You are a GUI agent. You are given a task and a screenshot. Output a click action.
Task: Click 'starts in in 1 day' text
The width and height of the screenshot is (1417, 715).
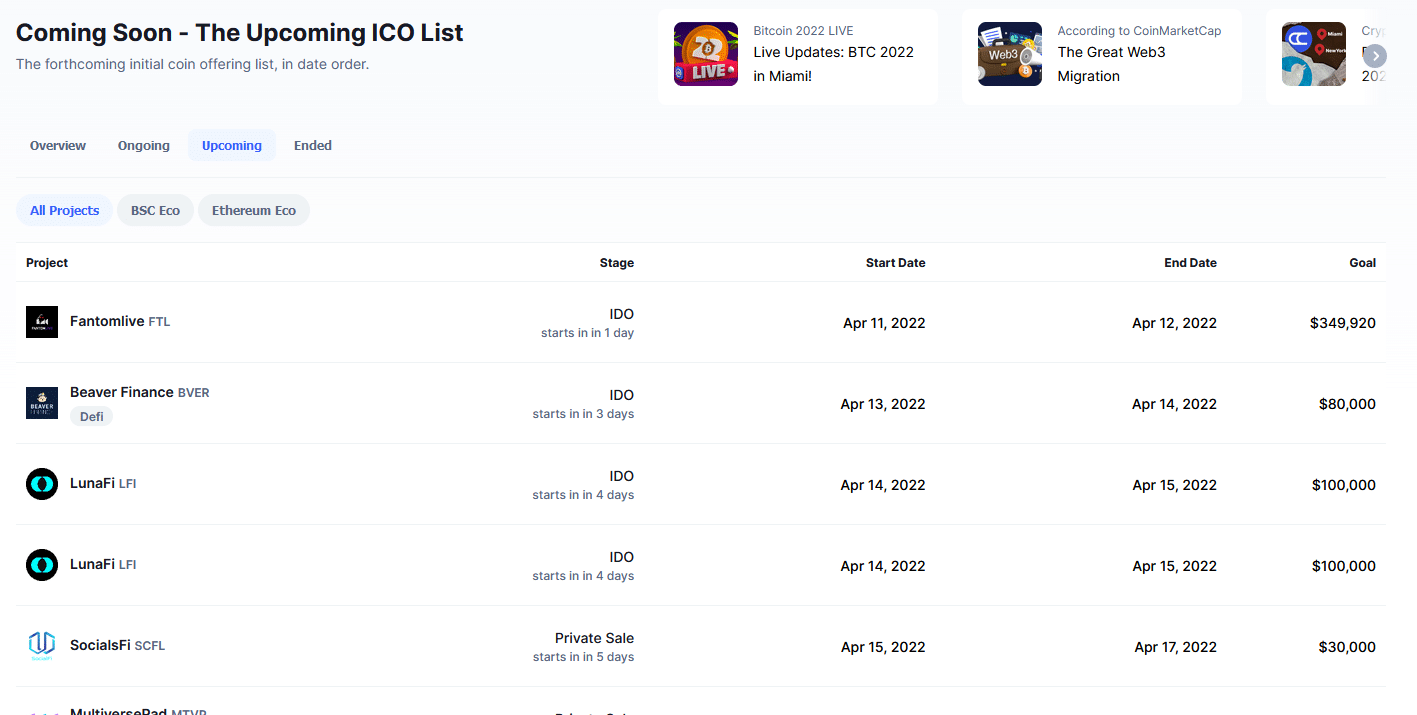click(x=587, y=333)
